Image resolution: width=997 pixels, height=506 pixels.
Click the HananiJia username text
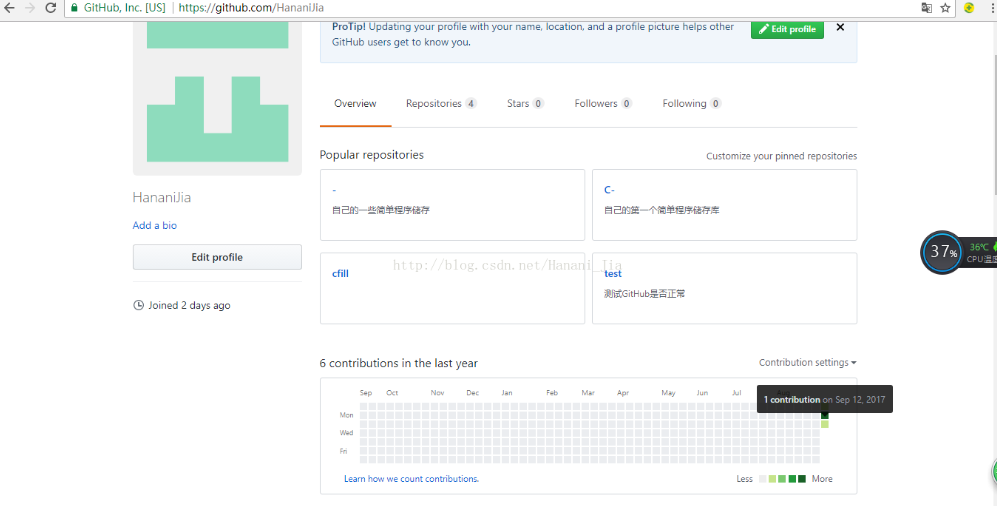pyautogui.click(x=162, y=197)
